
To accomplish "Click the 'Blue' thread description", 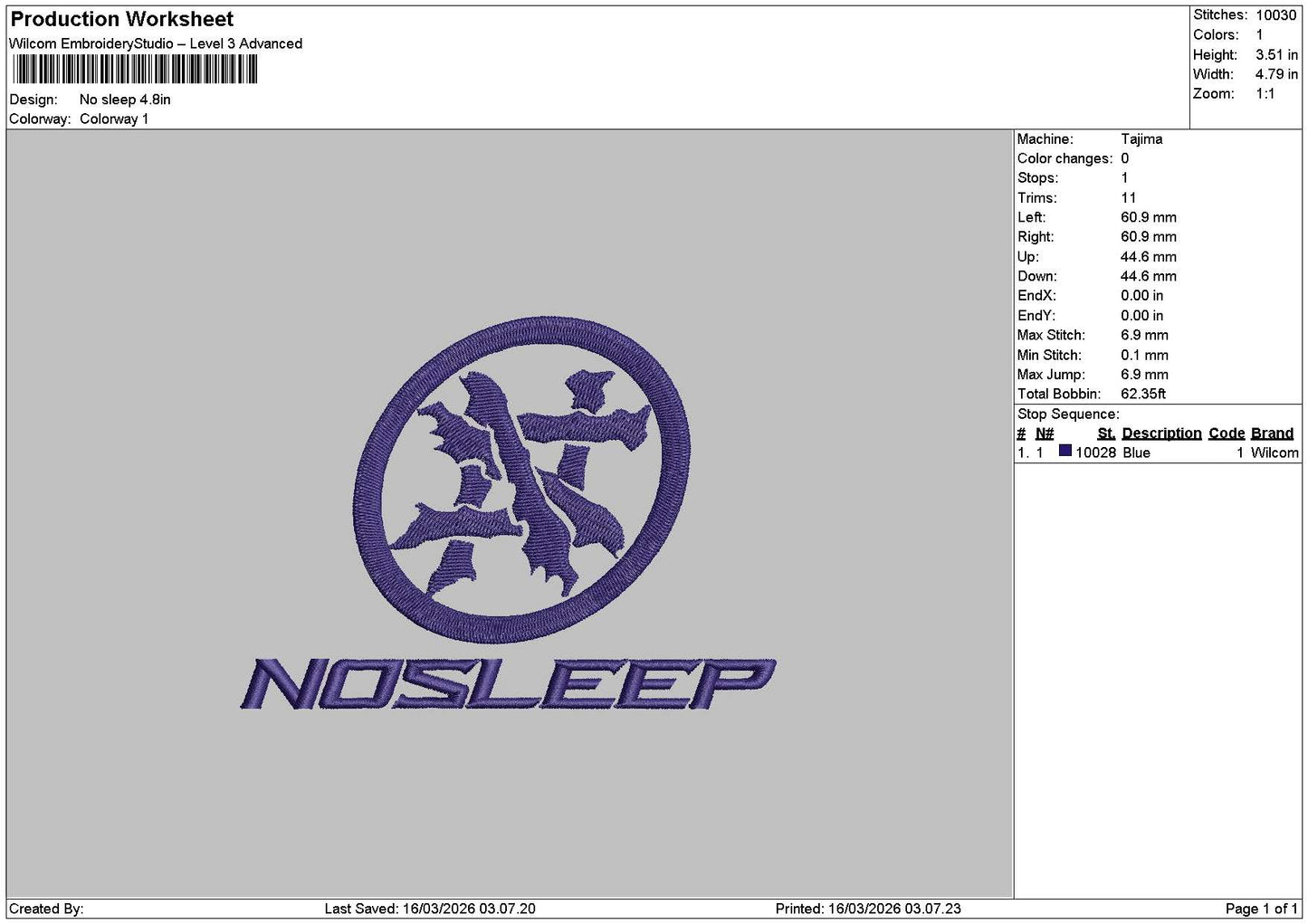I will (1136, 452).
